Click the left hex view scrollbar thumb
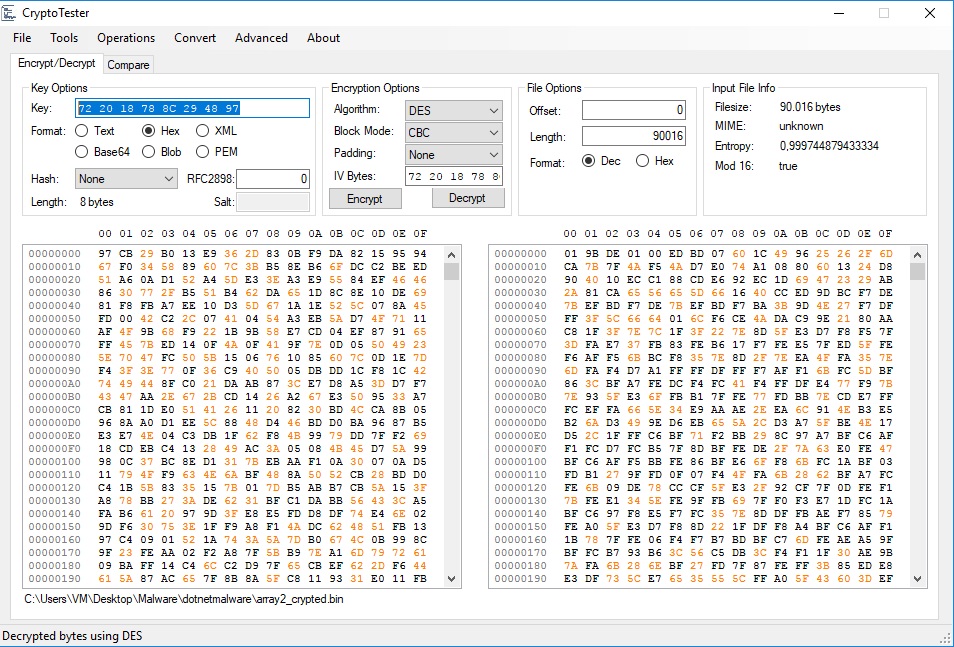 point(451,271)
